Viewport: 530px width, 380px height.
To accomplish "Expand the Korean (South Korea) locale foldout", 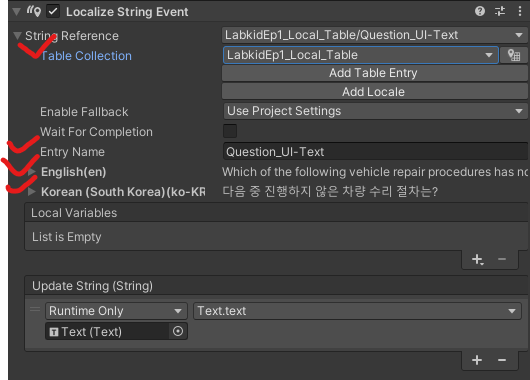I will pyautogui.click(x=31, y=192).
